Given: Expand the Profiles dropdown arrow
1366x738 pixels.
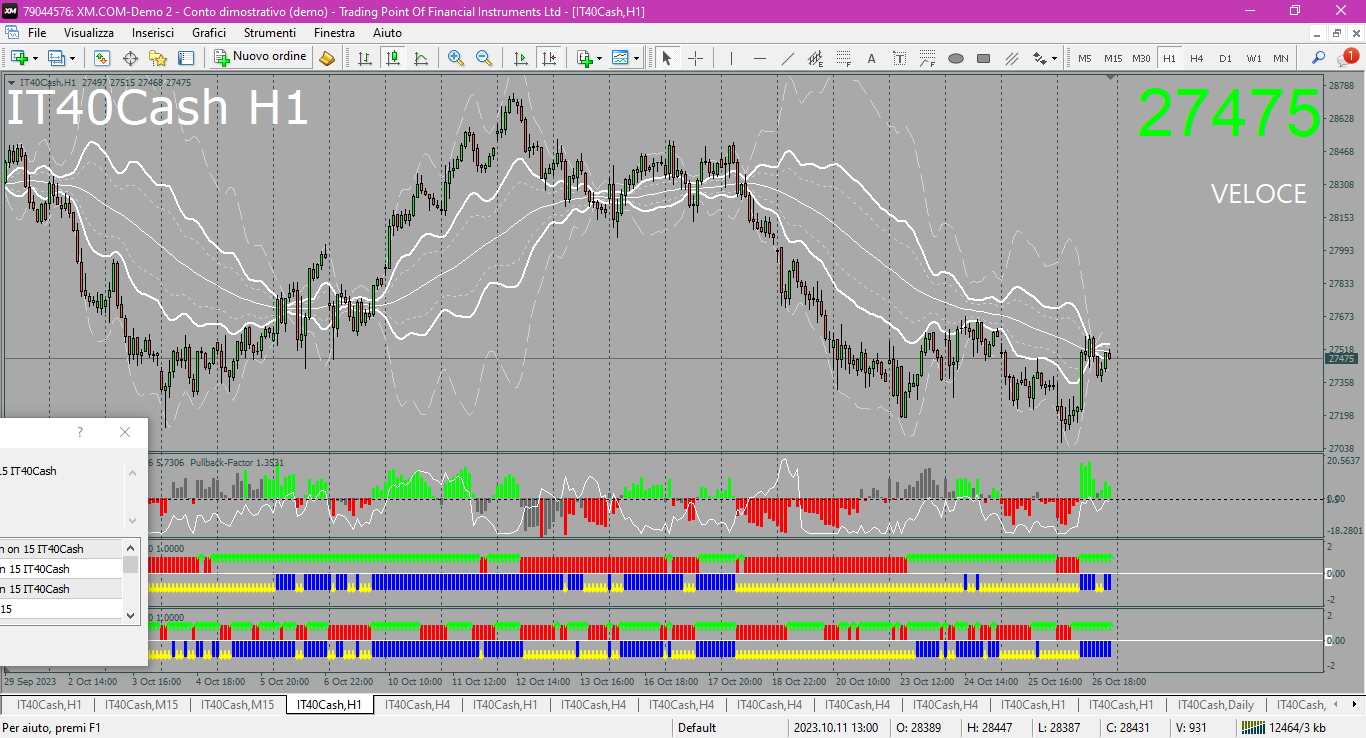Looking at the screenshot, I should pyautogui.click(x=72, y=58).
